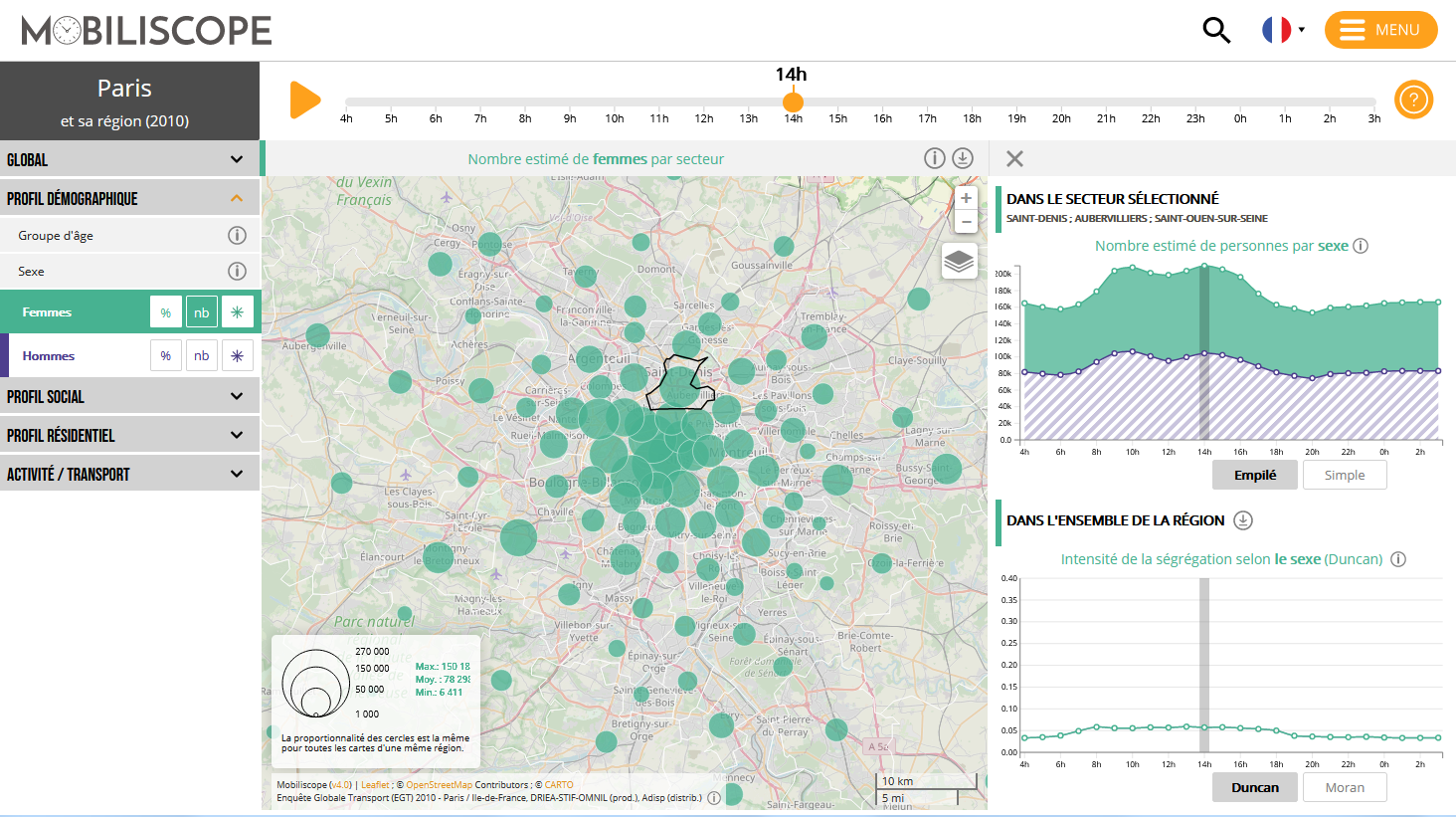Choose the Moran index button
Image resolution: width=1456 pixels, height=817 pixels.
(x=1345, y=787)
